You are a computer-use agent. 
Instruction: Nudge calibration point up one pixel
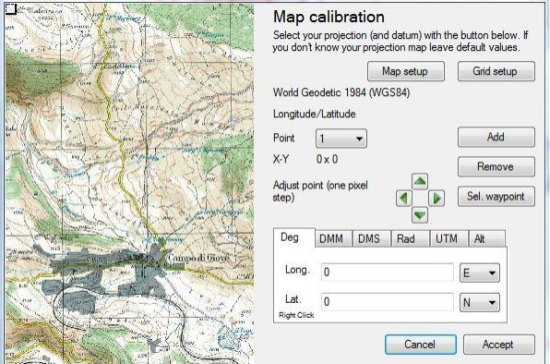click(420, 181)
